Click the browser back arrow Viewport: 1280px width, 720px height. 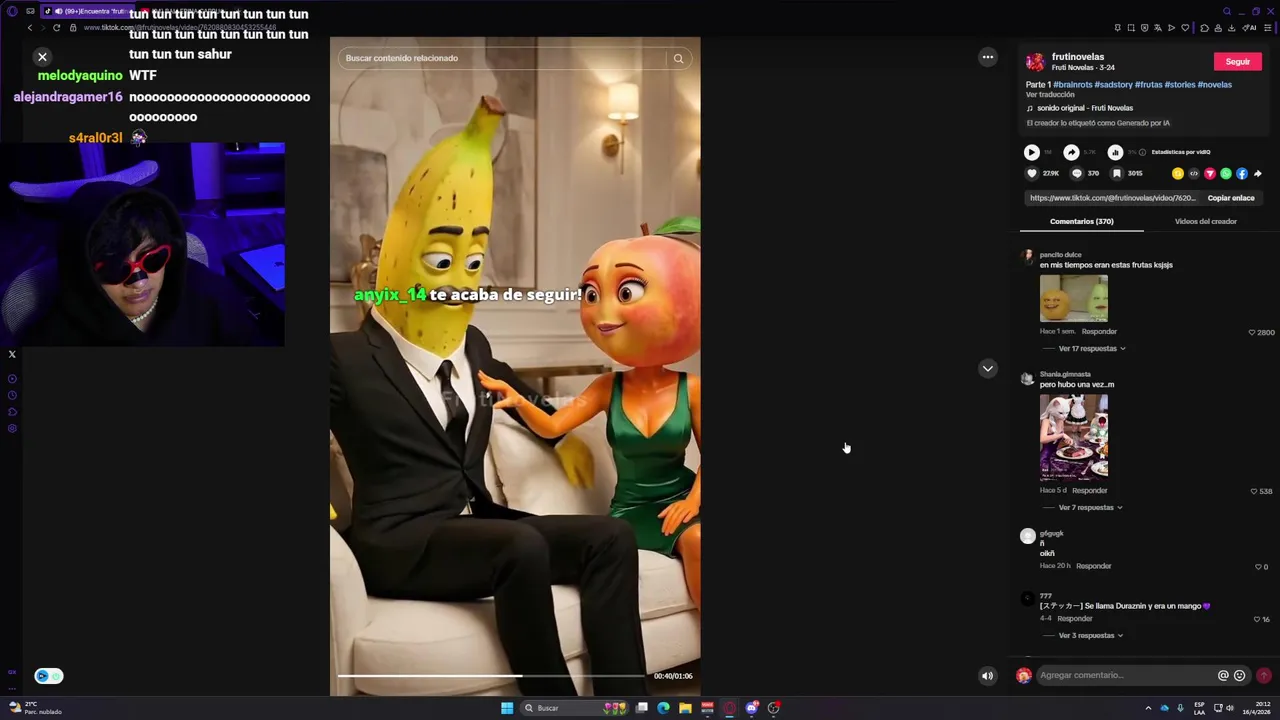(29, 27)
